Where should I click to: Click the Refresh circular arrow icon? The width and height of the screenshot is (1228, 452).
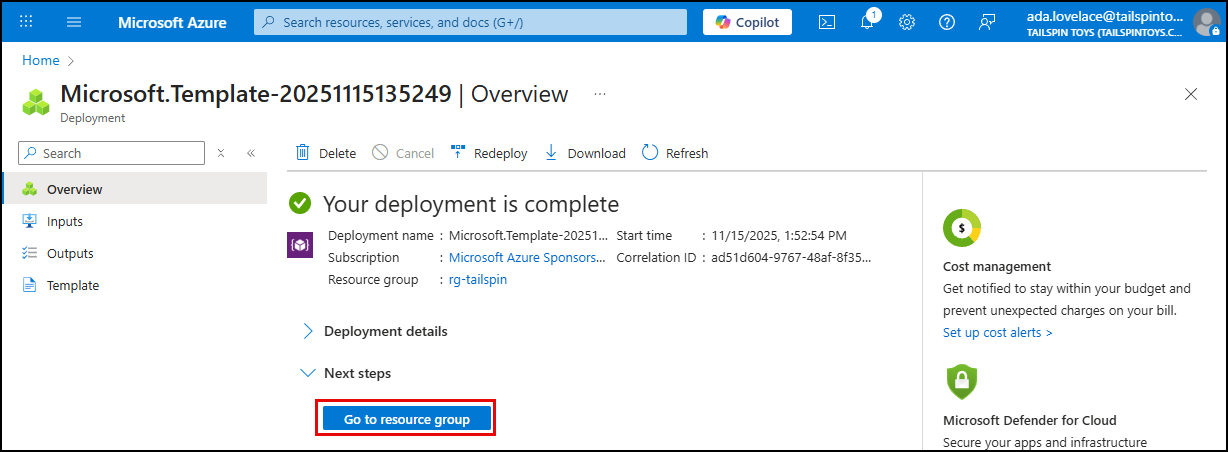(650, 153)
